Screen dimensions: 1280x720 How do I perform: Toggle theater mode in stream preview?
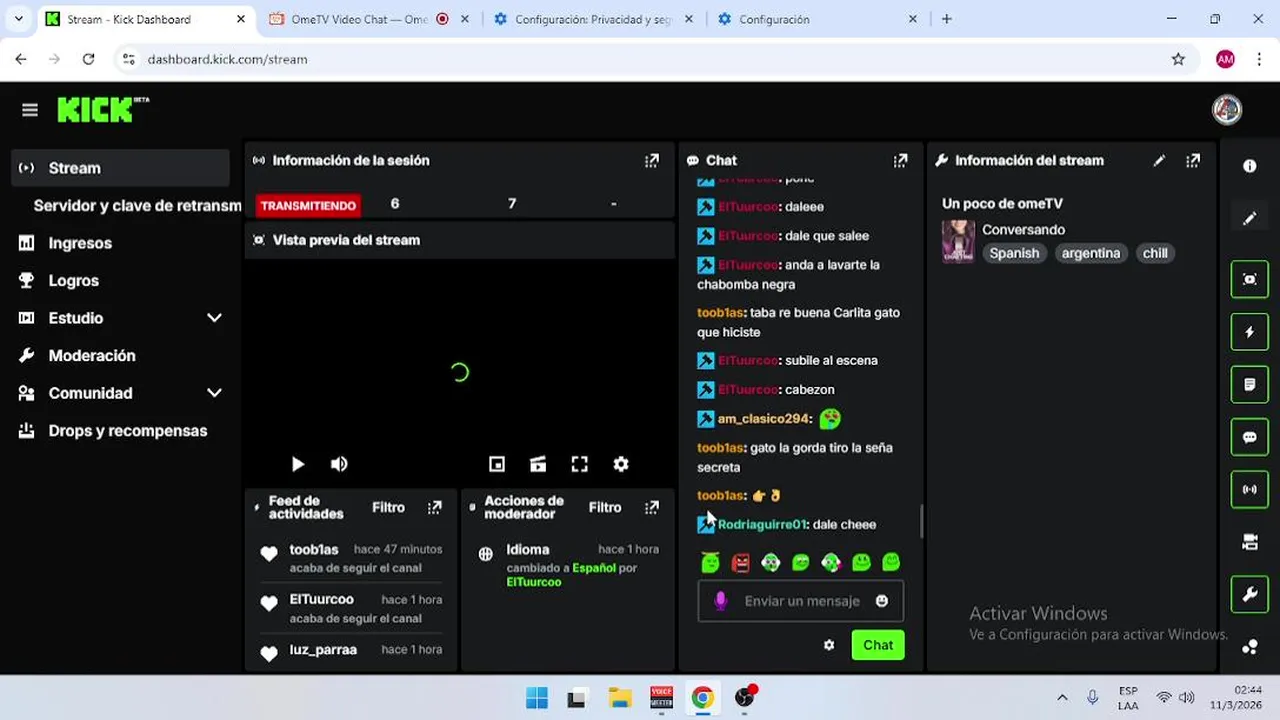(x=538, y=464)
